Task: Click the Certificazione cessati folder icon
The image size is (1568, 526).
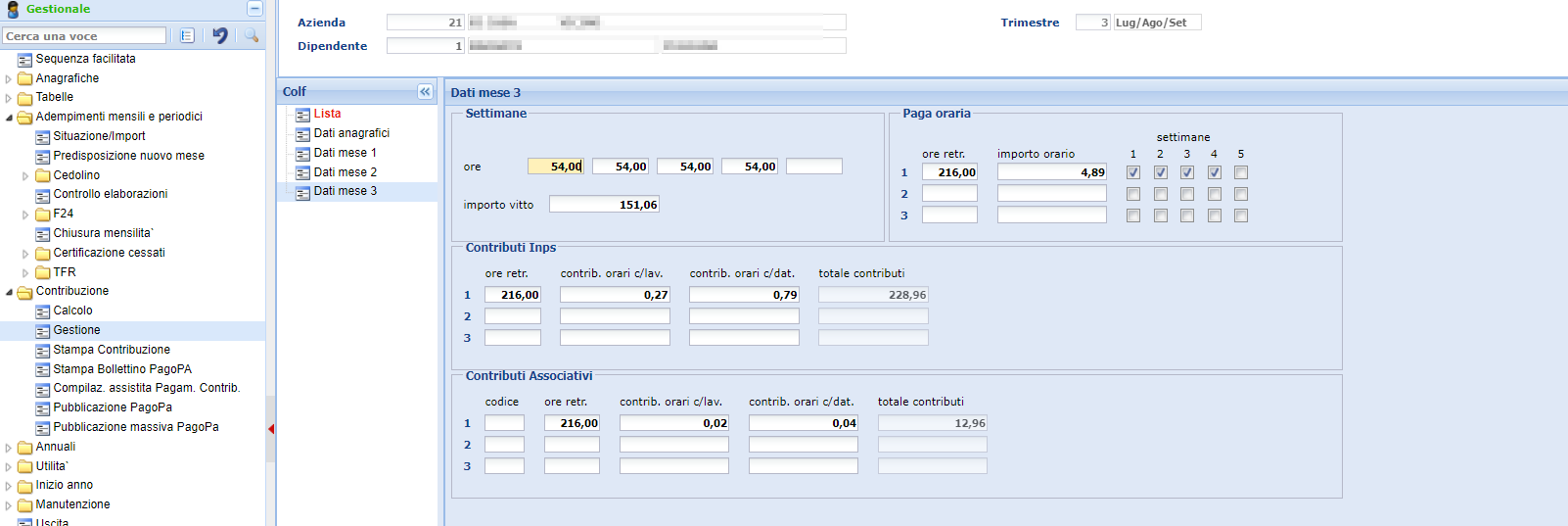Action: tap(43, 253)
